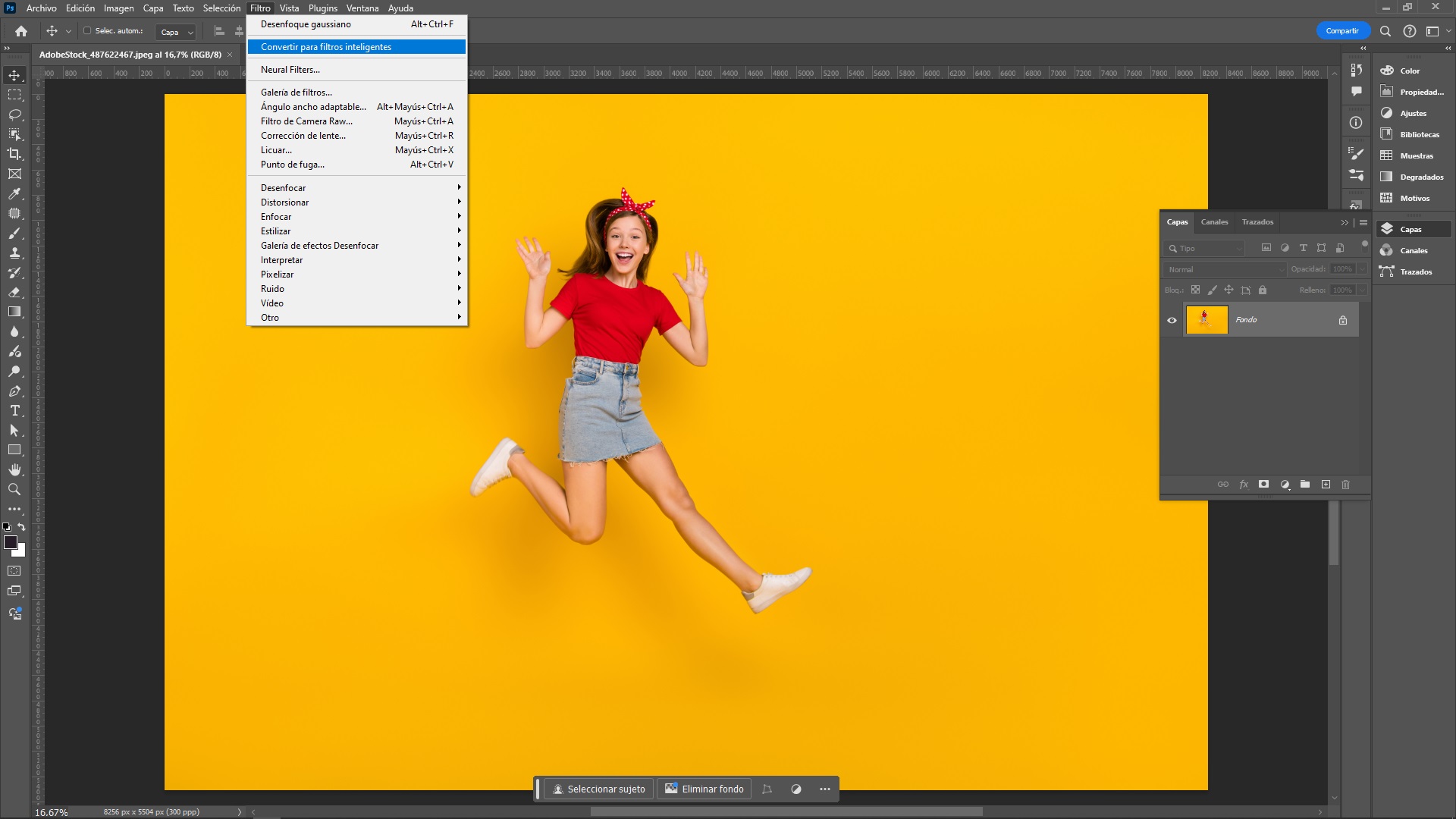Select the Rectangular Marquee tool
Screen dimensions: 1456x819
coord(14,95)
